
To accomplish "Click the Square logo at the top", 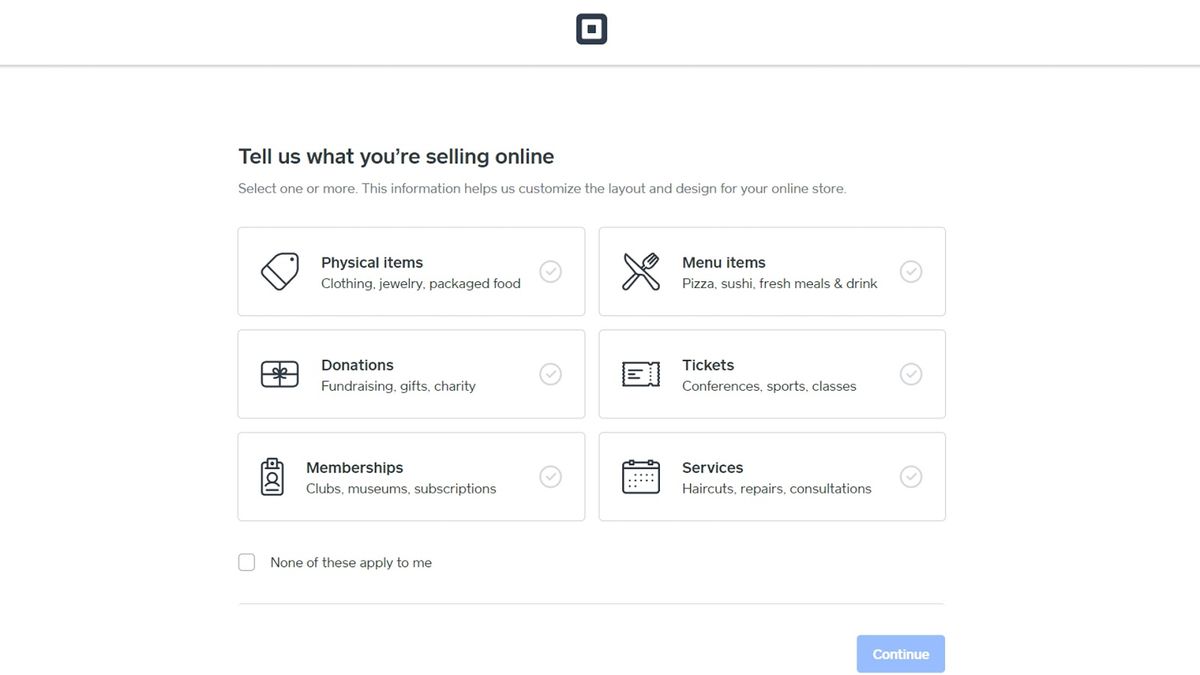I will (591, 28).
